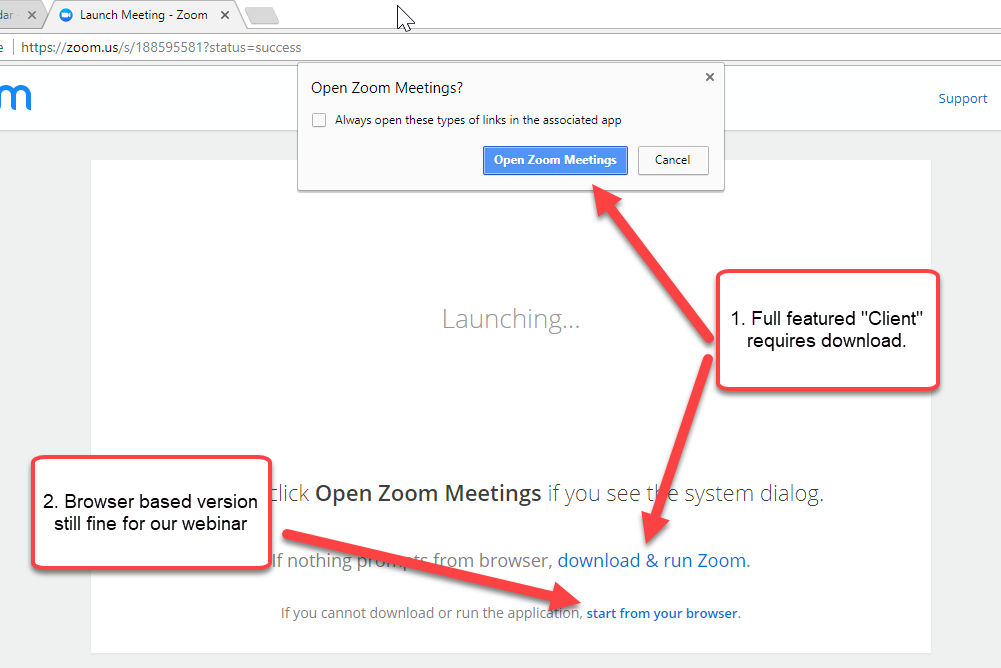1001x668 pixels.
Task: Click the zoom.us URL in address bar
Action: coord(161,47)
